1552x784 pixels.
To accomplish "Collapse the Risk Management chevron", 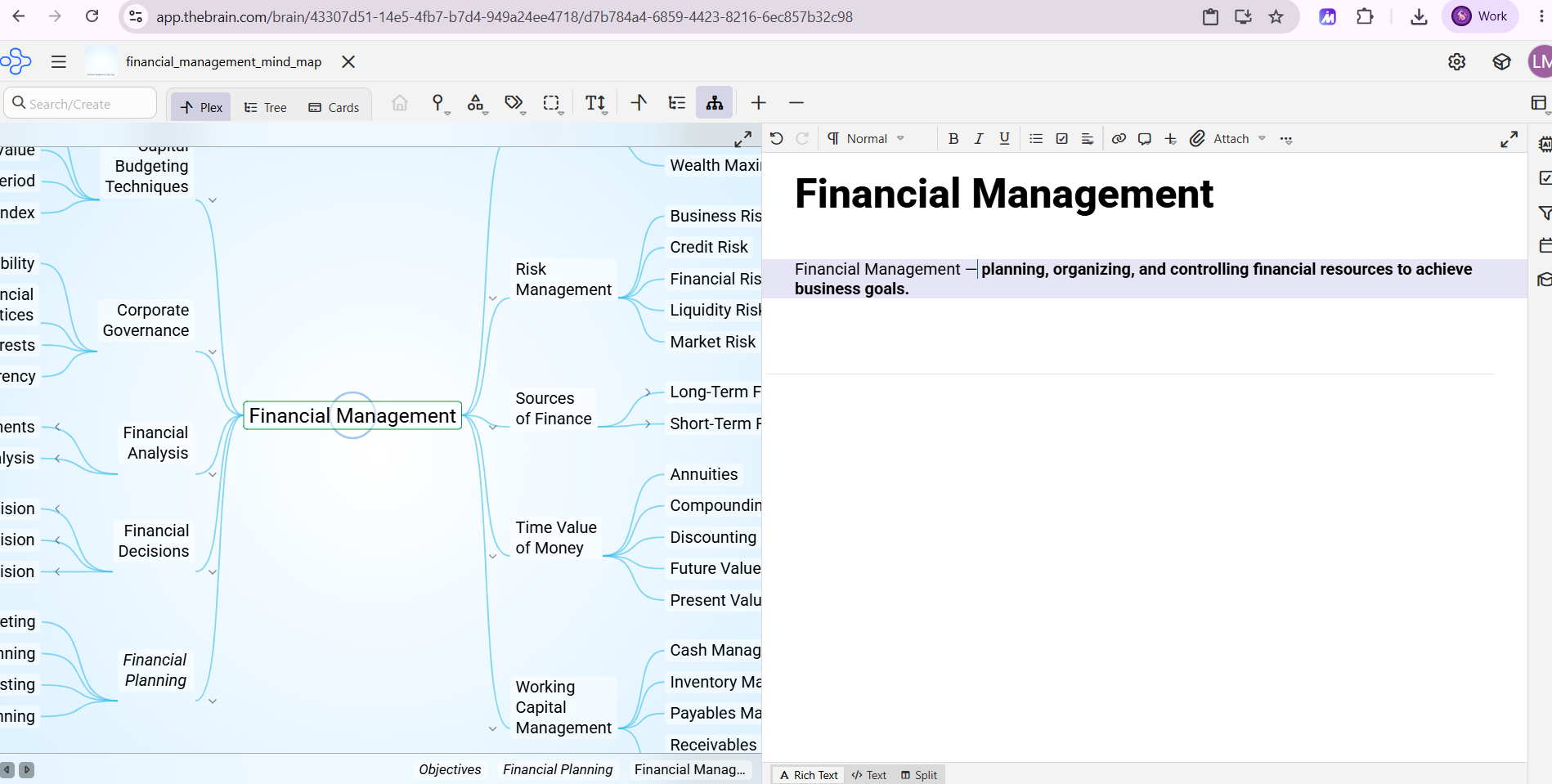I will click(x=492, y=298).
